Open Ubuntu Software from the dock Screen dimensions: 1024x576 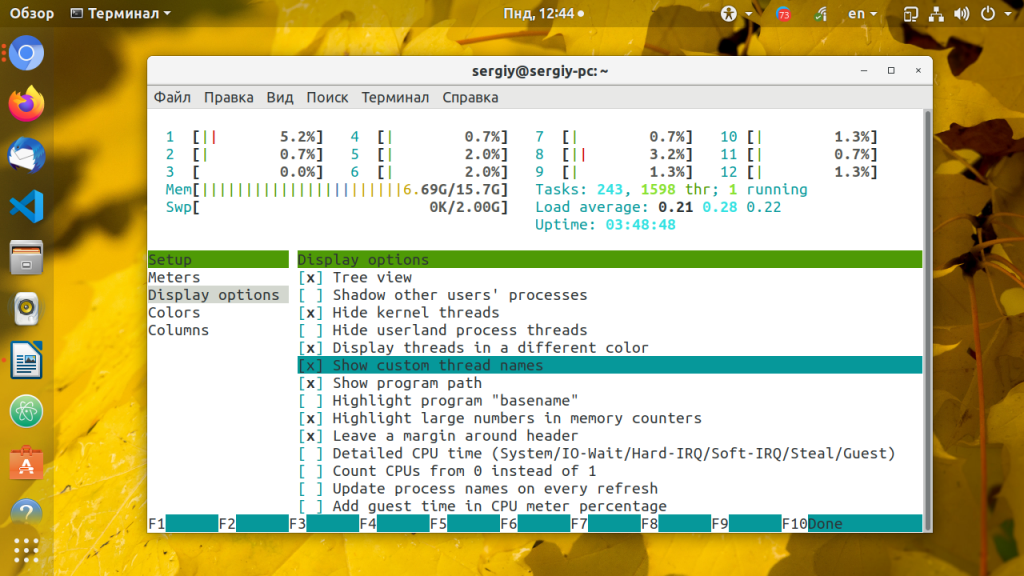tap(27, 462)
